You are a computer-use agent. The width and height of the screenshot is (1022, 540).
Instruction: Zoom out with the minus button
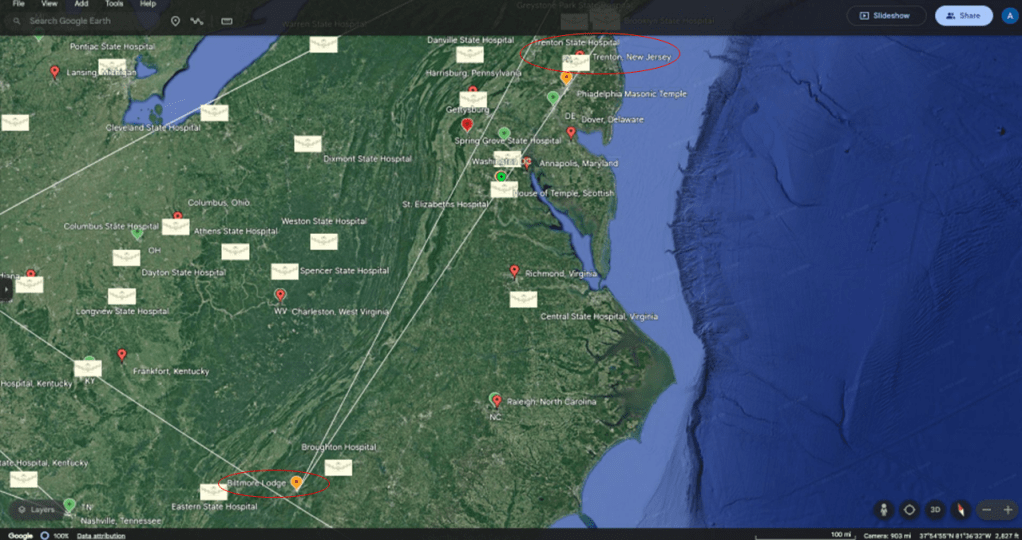click(x=986, y=509)
